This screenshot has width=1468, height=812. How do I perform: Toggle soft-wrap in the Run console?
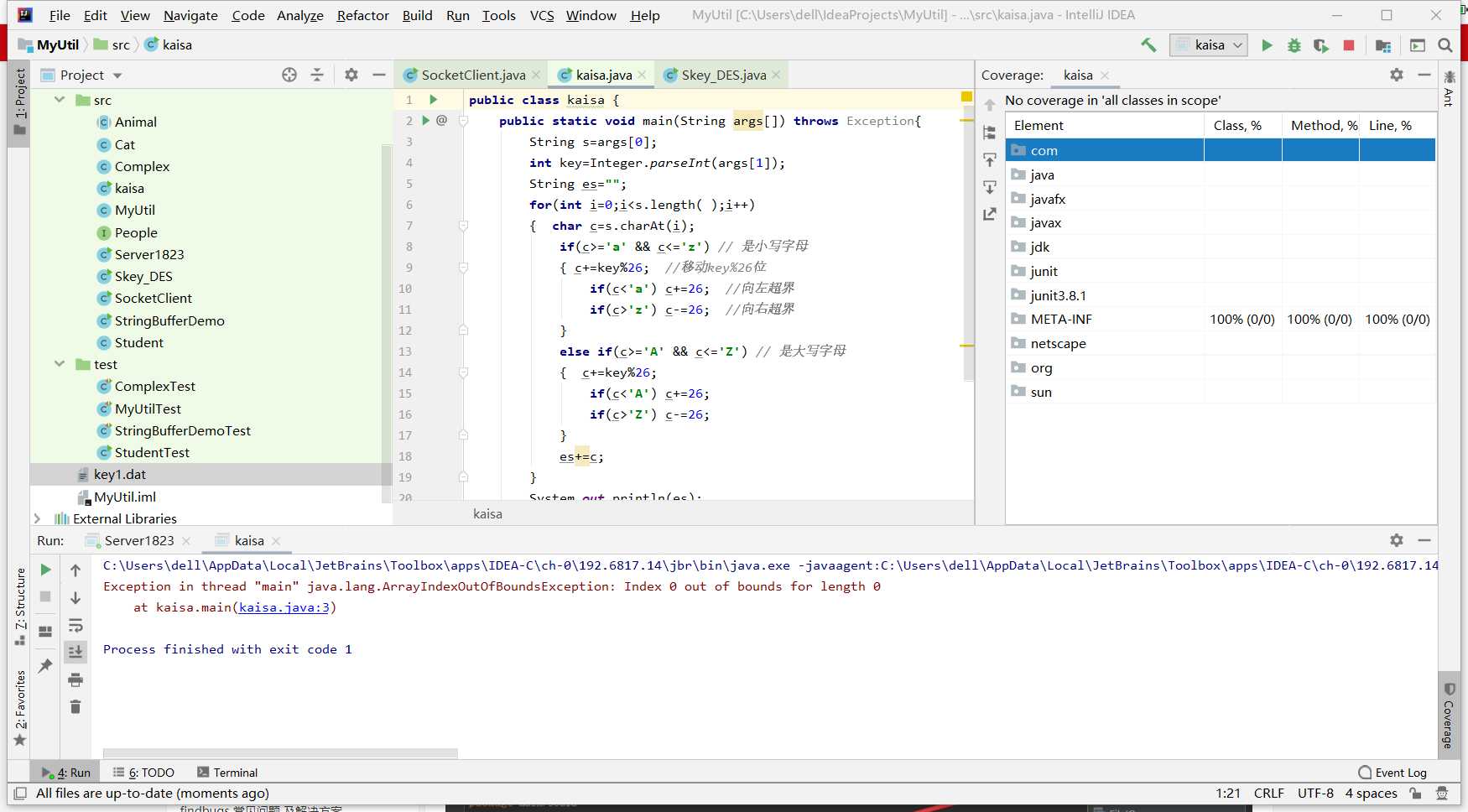(75, 625)
